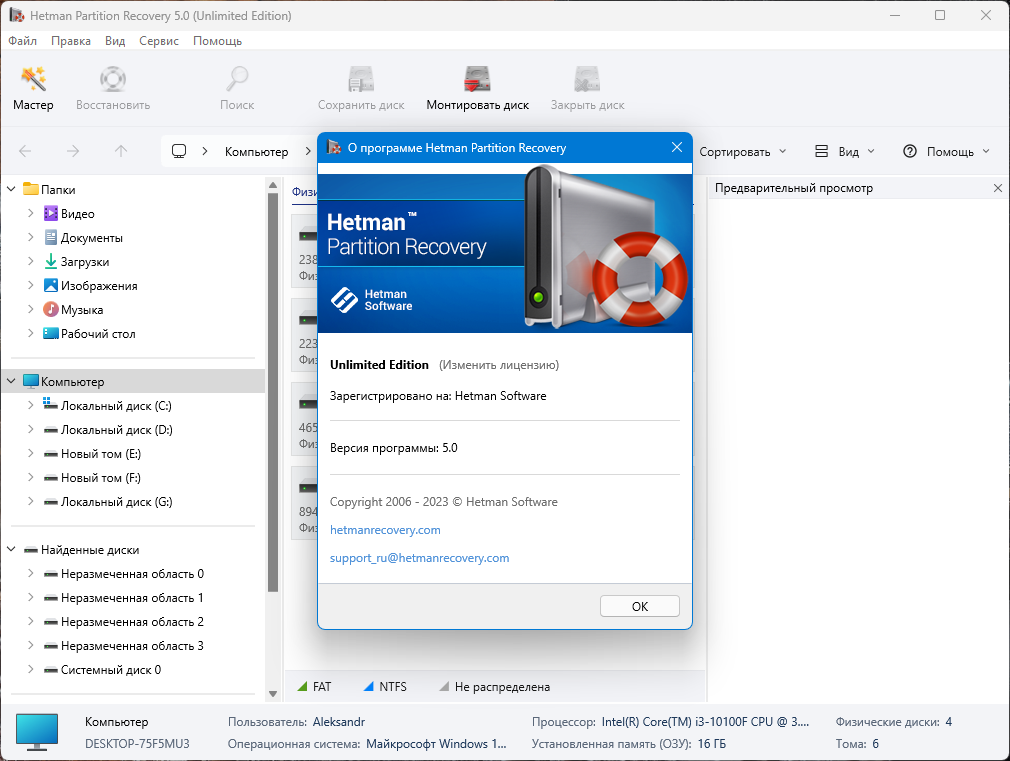Go back with the left arrow
This screenshot has width=1010, height=761.
point(25,151)
